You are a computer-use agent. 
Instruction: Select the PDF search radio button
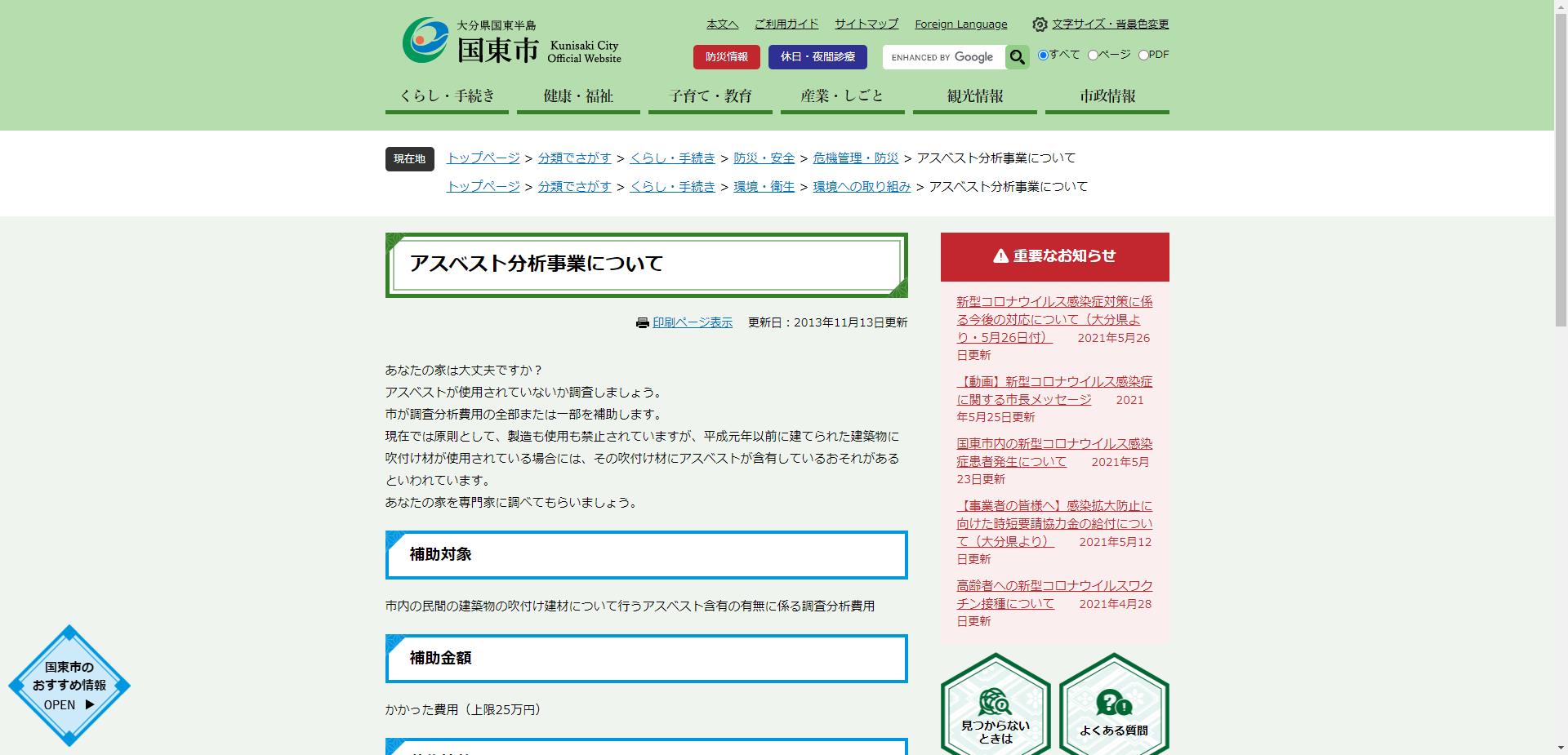pyautogui.click(x=1142, y=55)
